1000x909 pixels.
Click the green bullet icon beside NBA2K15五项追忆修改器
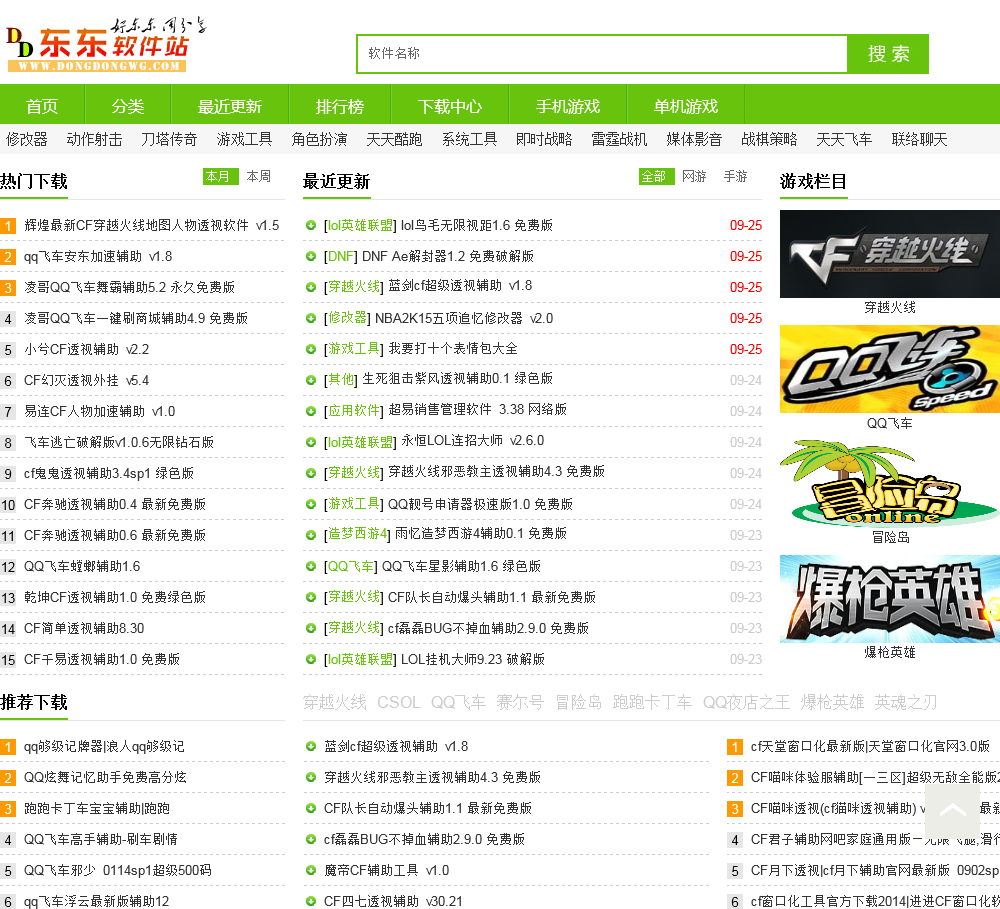click(311, 318)
